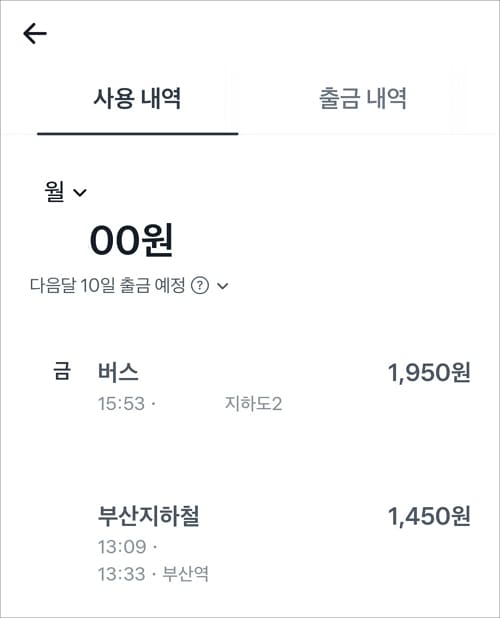Tap the 부산역 station name
The width and height of the screenshot is (500, 618).
[185, 574]
